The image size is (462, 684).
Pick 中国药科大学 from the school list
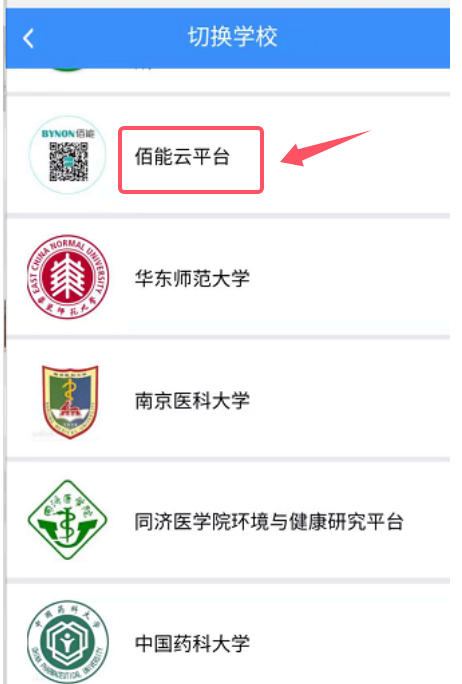[192, 644]
